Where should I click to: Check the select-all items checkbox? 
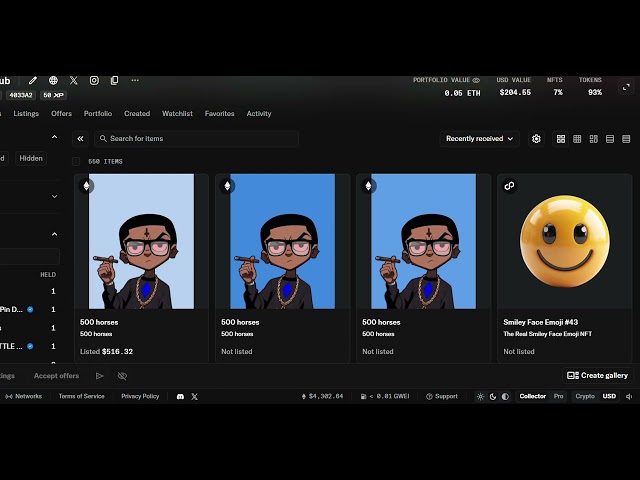click(x=76, y=162)
